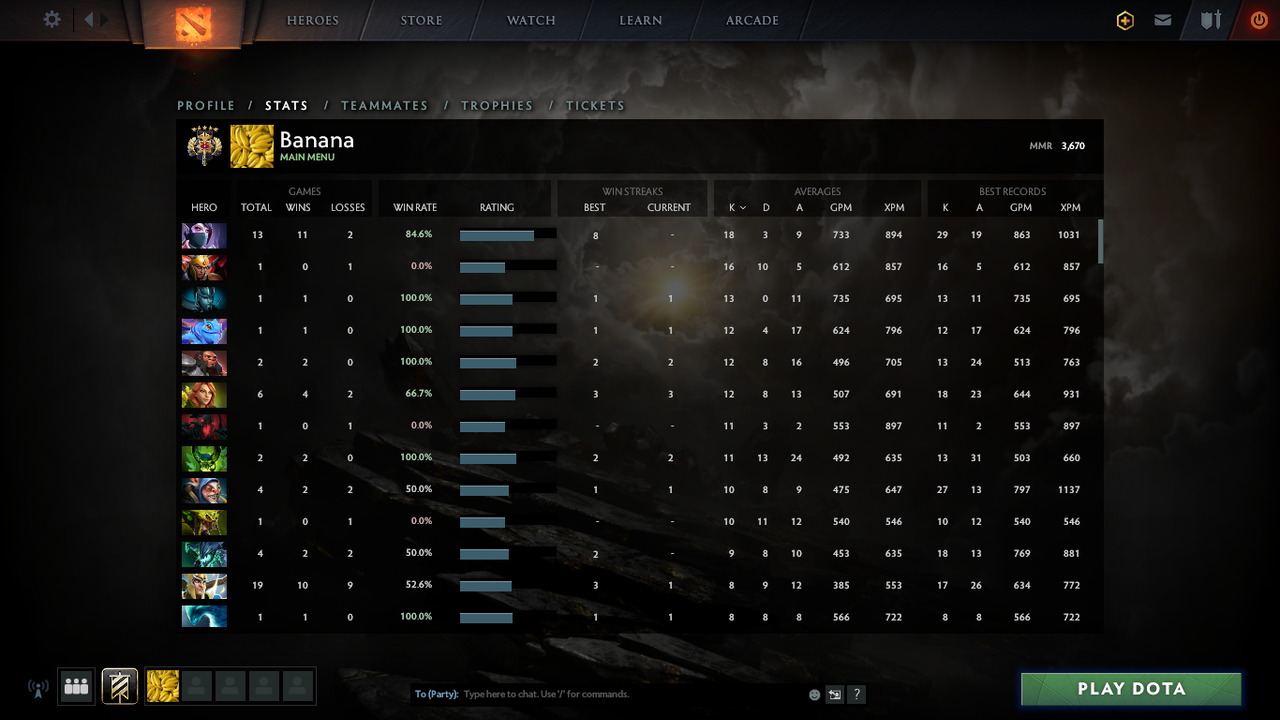The width and height of the screenshot is (1280, 720).
Task: Select Templar Assassin portrait in 84.6% row
Action: point(204,235)
